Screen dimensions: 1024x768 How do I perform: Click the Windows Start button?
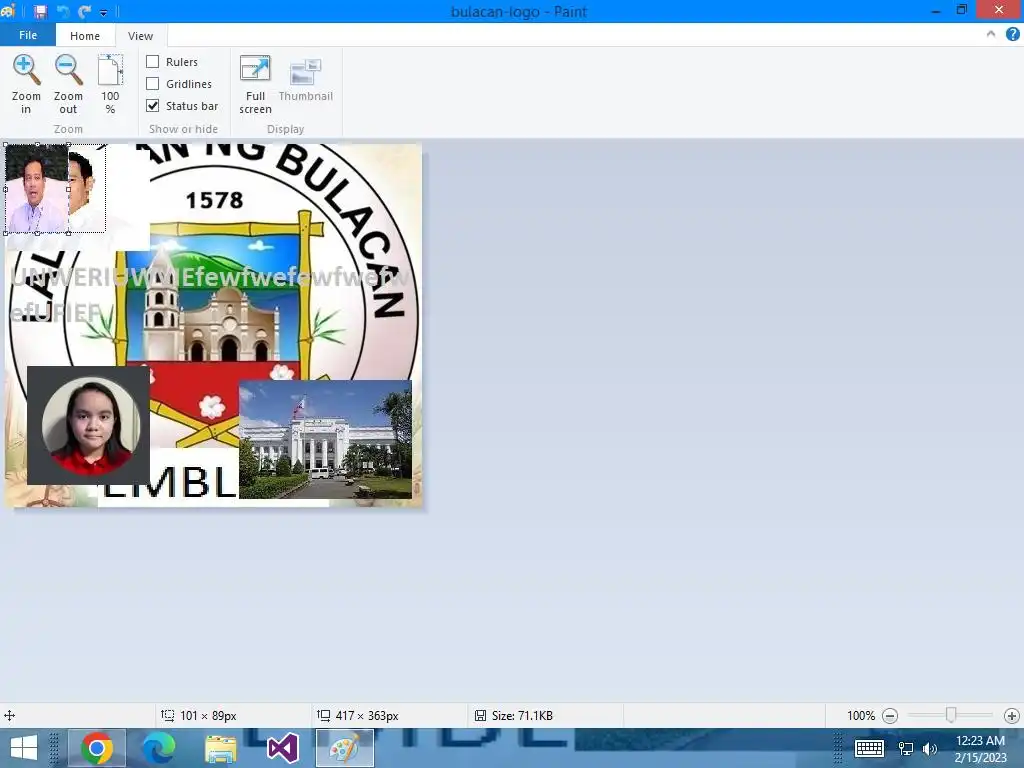(24, 748)
